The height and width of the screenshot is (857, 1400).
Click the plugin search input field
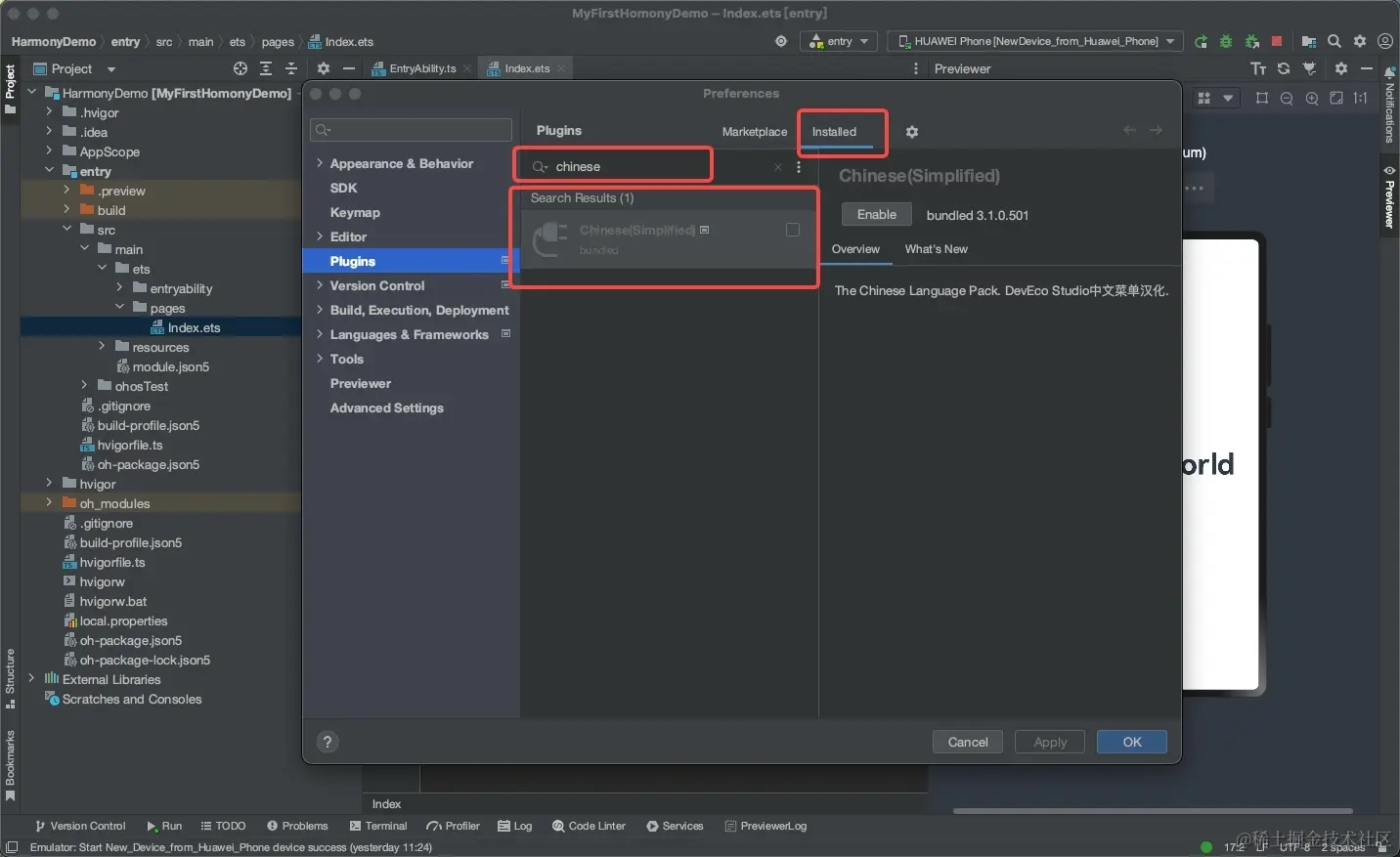(x=626, y=167)
